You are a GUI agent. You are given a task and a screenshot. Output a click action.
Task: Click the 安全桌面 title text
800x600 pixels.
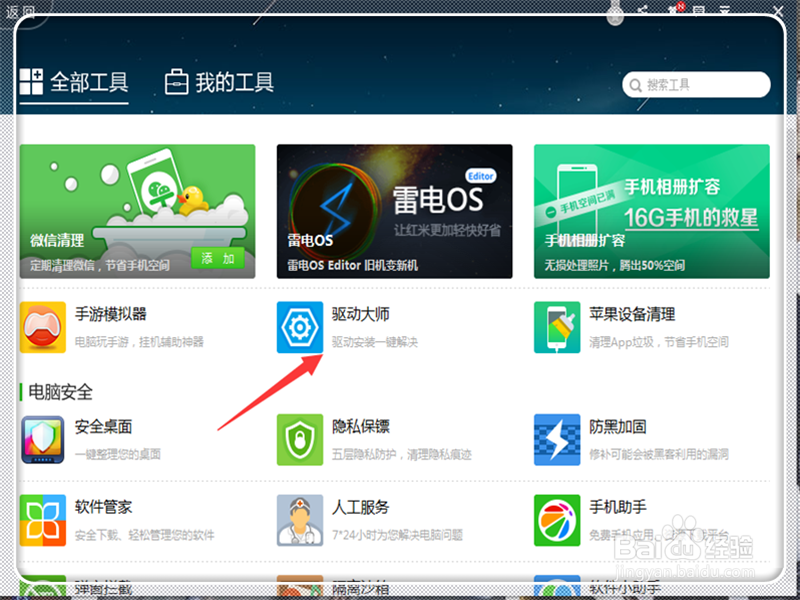tap(104, 426)
